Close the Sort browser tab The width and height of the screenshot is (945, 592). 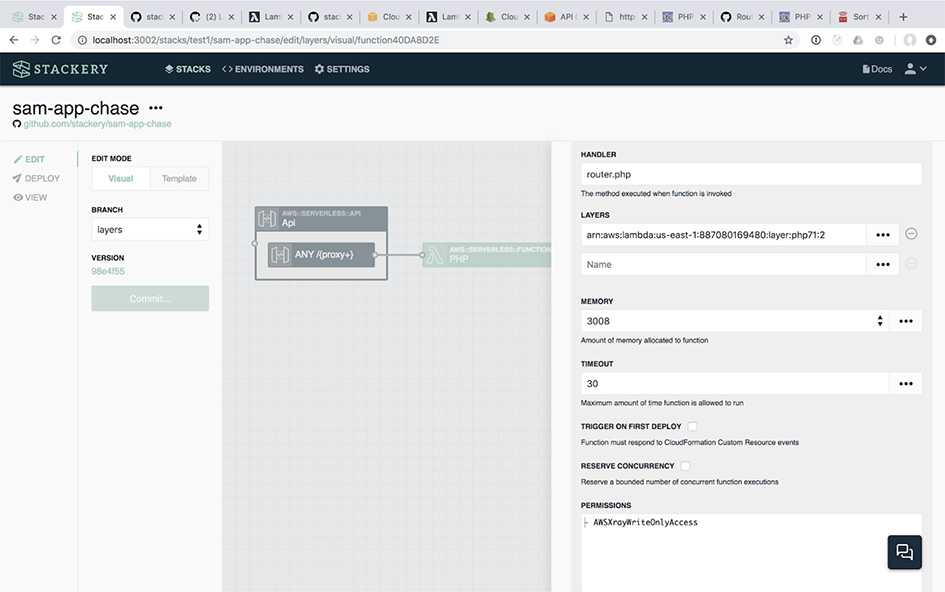coord(878,17)
